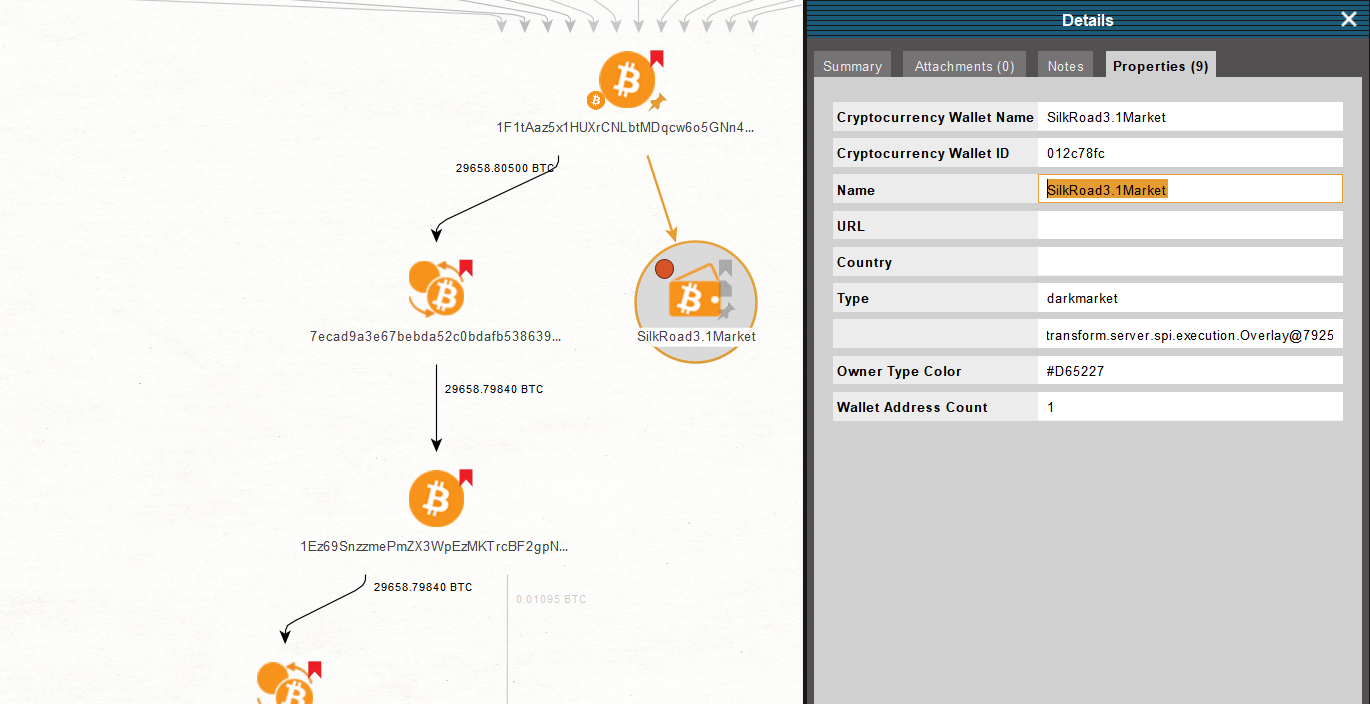This screenshot has width=1370, height=704.
Task: Select the 1F1tAaz5x1HUXrCNLbtMDqcw6o5GNn4 bitcoin address node icon
Action: pyautogui.click(x=627, y=81)
